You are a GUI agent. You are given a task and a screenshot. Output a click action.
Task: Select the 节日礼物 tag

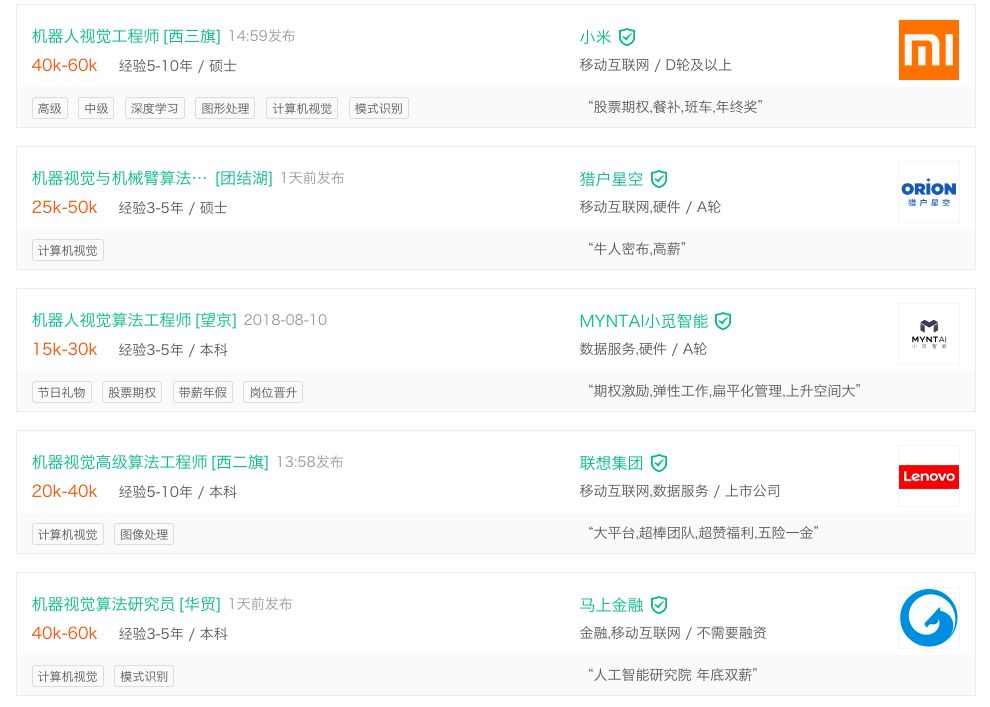click(62, 393)
